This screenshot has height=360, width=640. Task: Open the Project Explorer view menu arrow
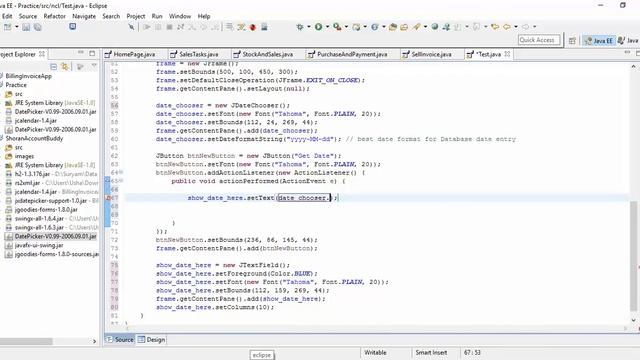coord(94,66)
